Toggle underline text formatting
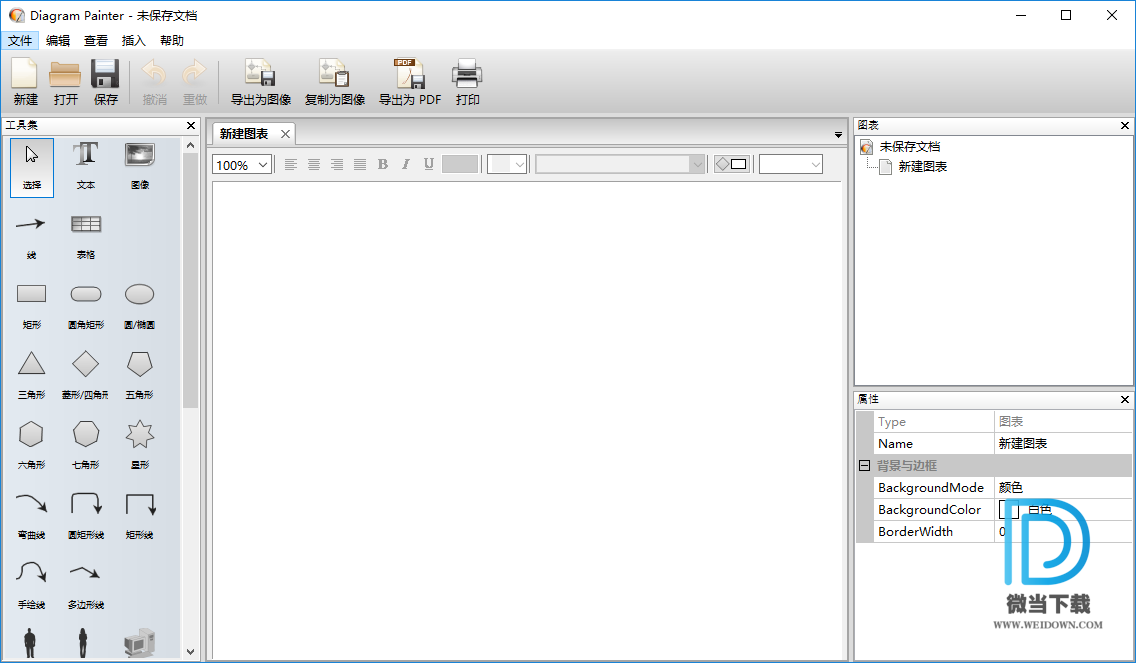The height and width of the screenshot is (663, 1136). point(428,164)
